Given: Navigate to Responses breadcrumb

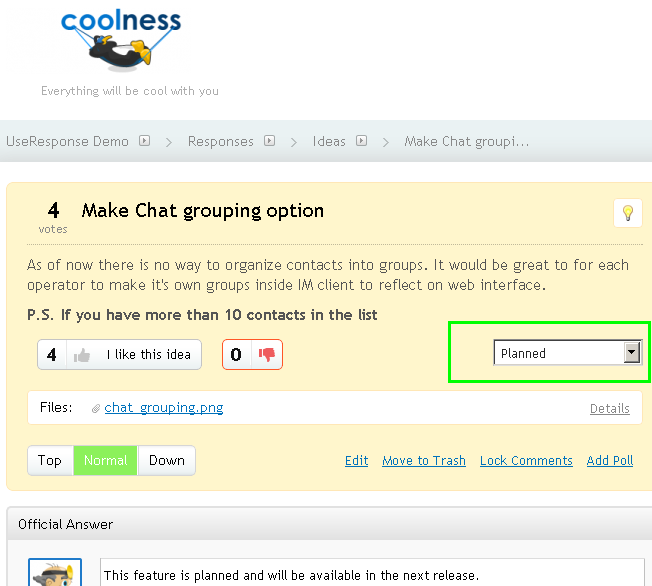Looking at the screenshot, I should [221, 141].
